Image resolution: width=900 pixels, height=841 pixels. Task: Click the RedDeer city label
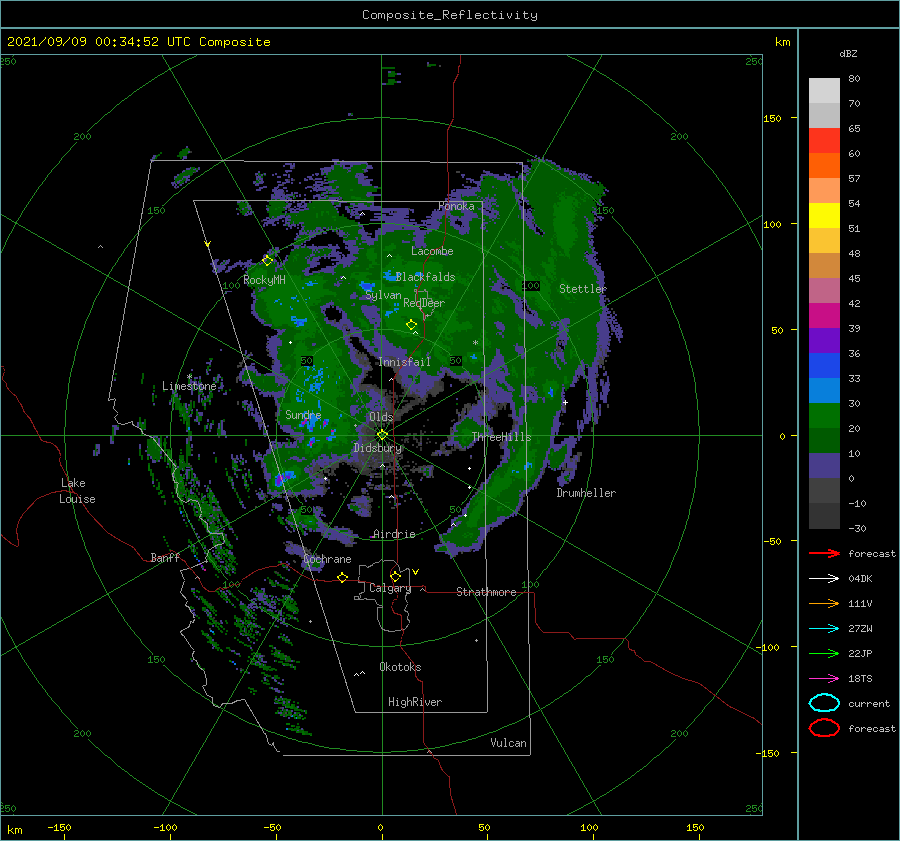click(x=424, y=303)
